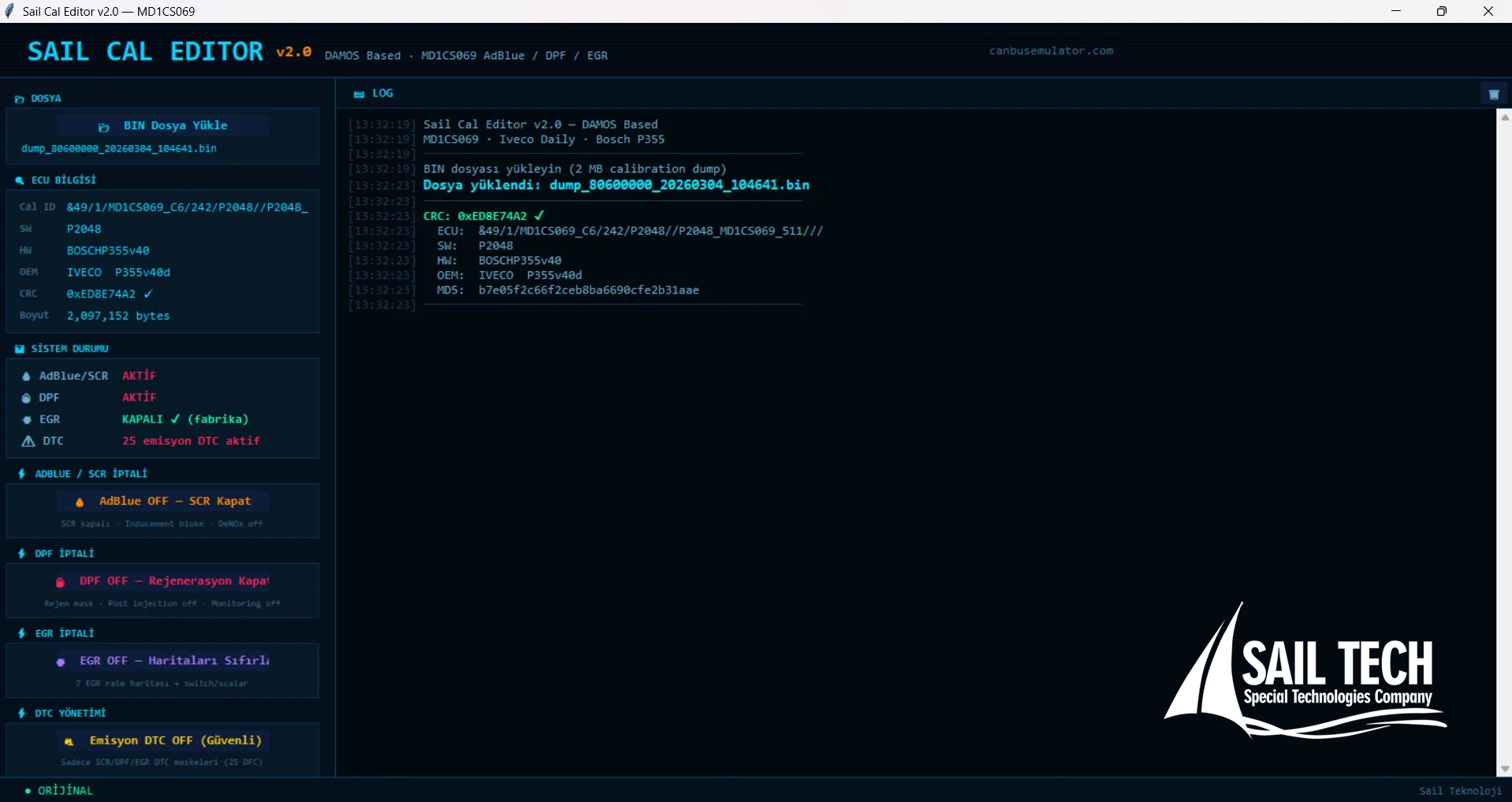Viewport: 1512px width, 802px height.
Task: Click the AdBlue/SCR droplet status icon
Action: pyautogui.click(x=26, y=376)
